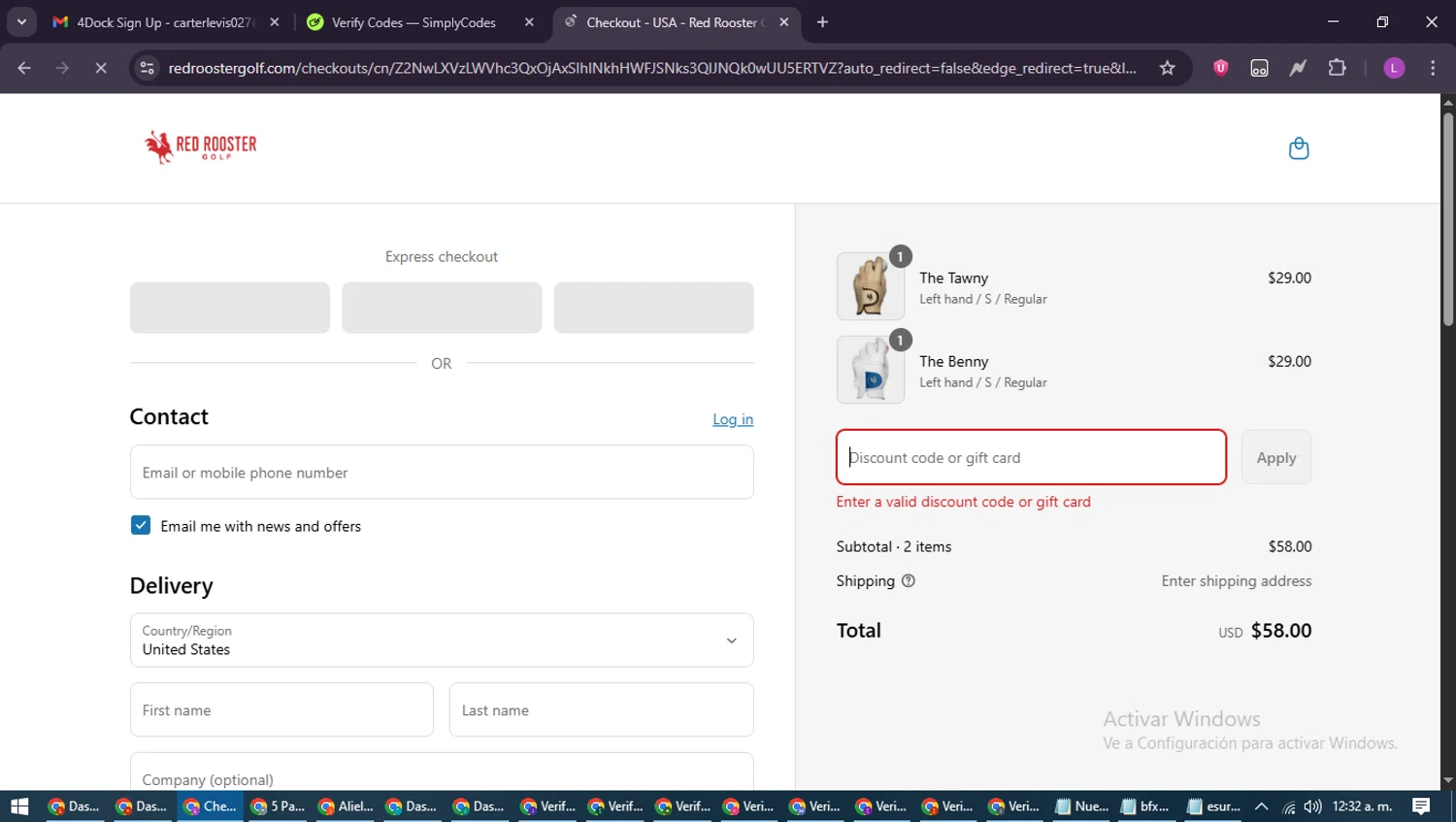Open the bfx... Notepad taskbar item

(x=1146, y=806)
